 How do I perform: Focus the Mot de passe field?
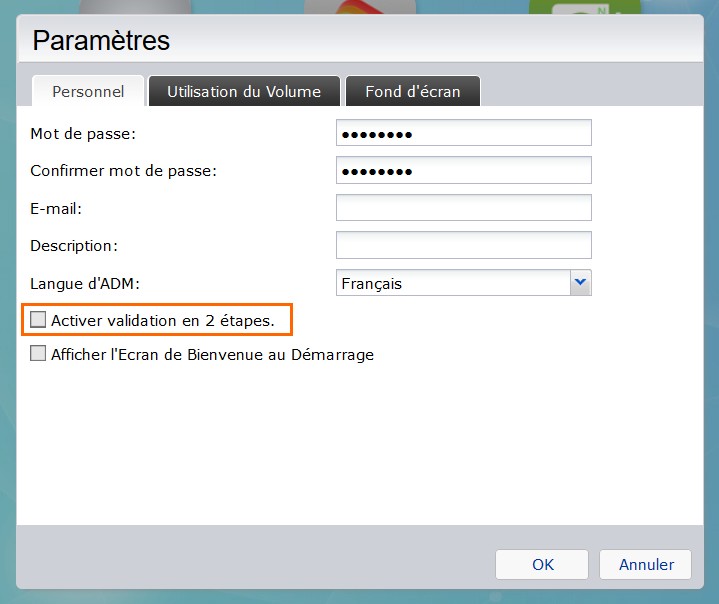tap(464, 133)
